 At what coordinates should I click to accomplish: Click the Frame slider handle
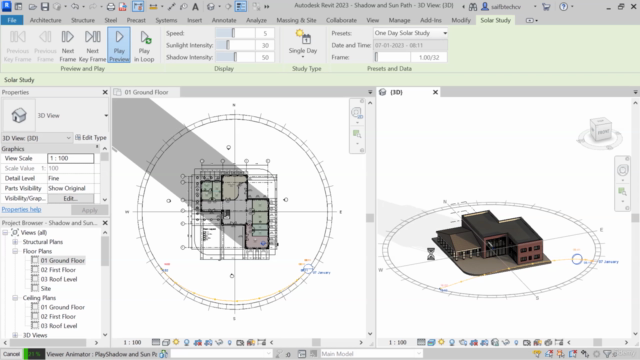tap(376, 57)
